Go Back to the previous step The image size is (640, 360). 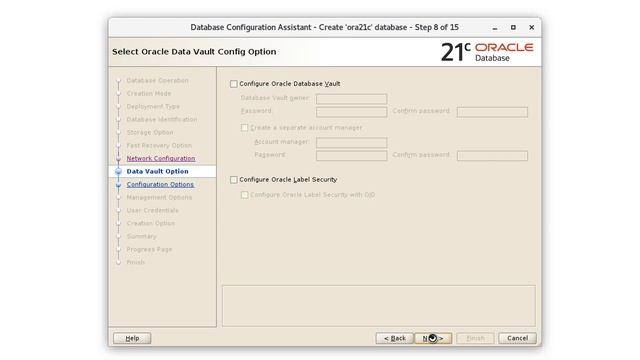(x=394, y=338)
